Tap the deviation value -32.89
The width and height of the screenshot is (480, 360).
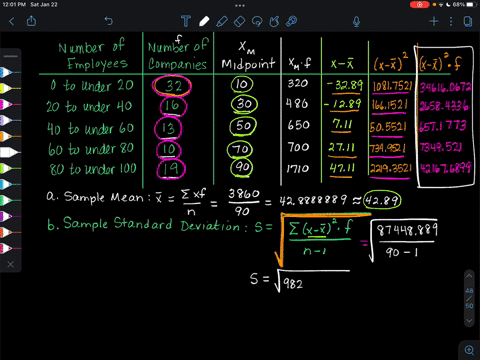tap(345, 85)
